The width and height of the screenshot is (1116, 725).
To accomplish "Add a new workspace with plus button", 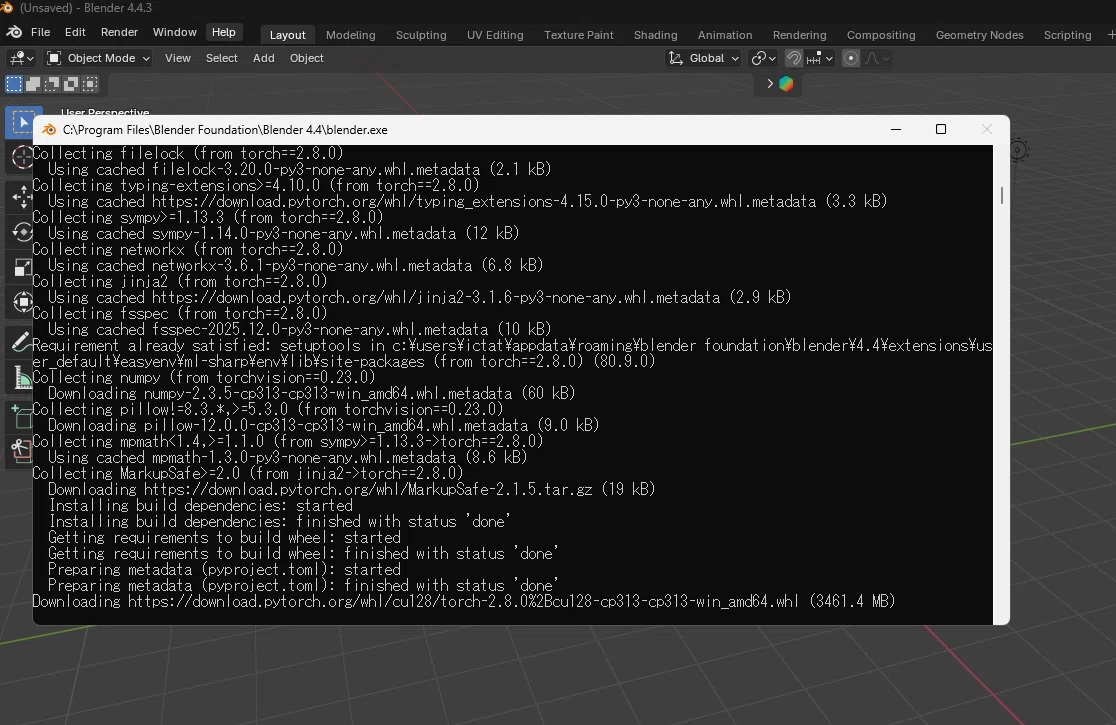I will 1111,34.
